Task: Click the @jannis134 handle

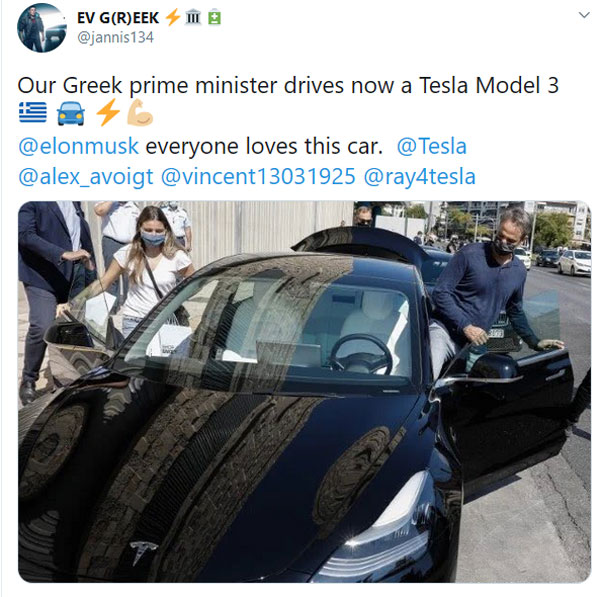Action: pyautogui.click(x=116, y=38)
